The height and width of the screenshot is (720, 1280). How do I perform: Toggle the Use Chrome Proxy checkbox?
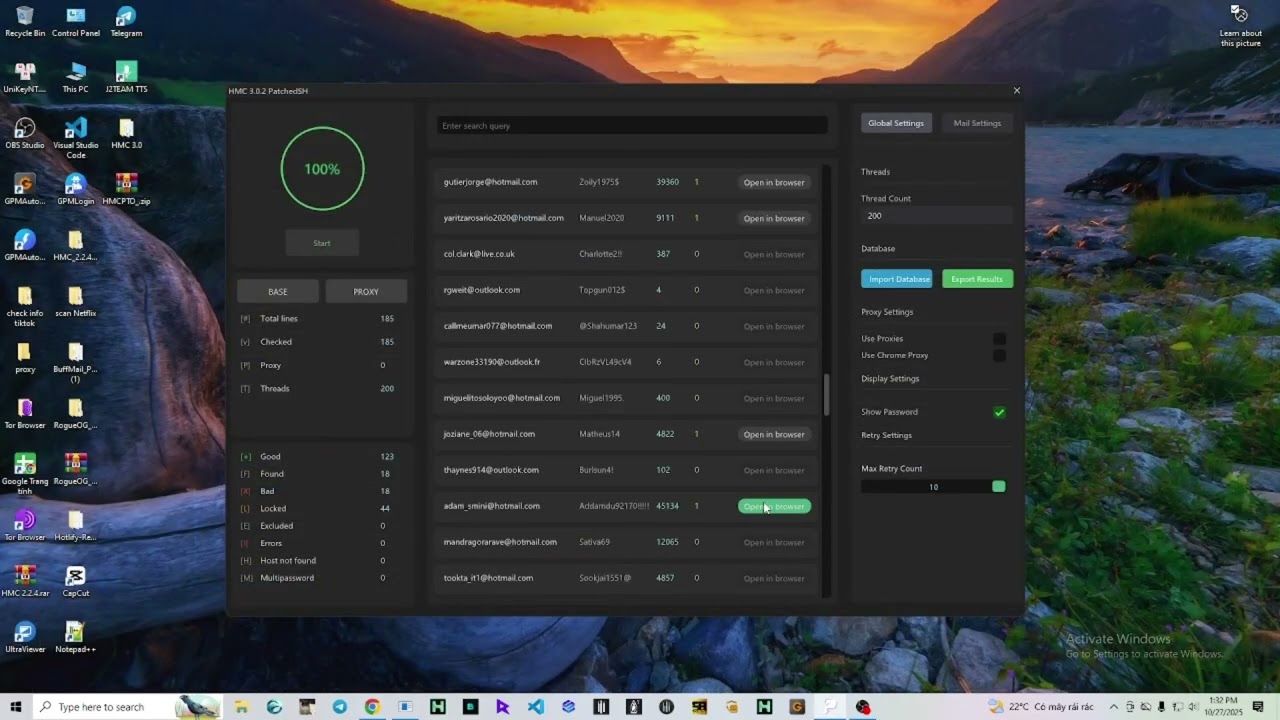coord(999,355)
